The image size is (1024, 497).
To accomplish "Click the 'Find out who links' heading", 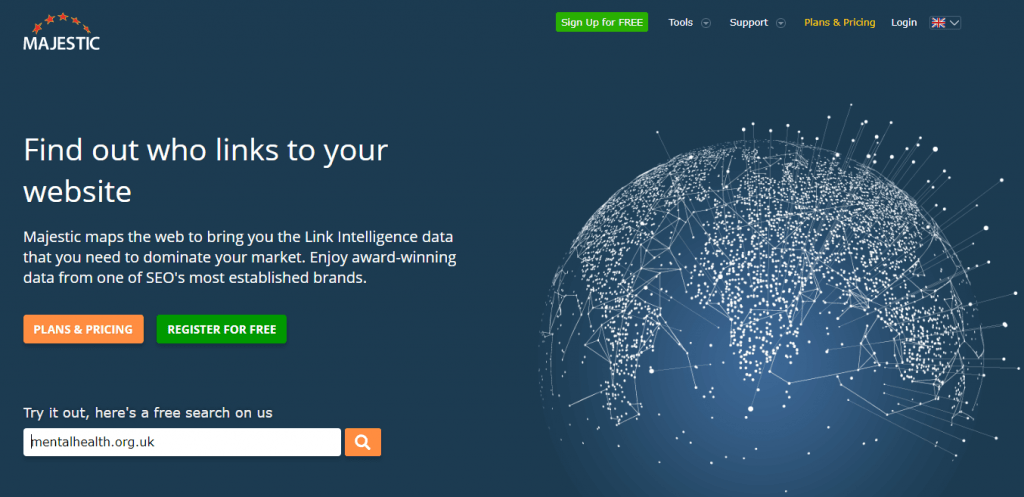I will [x=206, y=170].
